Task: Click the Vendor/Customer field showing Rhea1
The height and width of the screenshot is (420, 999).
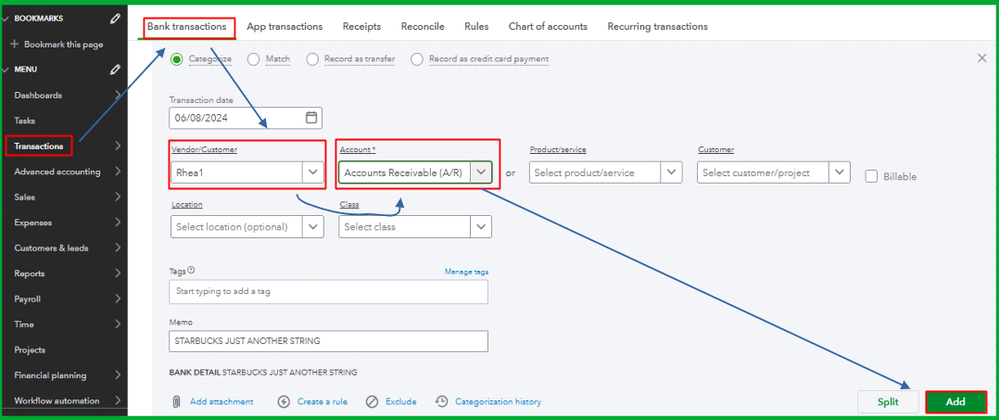Action: tap(247, 172)
